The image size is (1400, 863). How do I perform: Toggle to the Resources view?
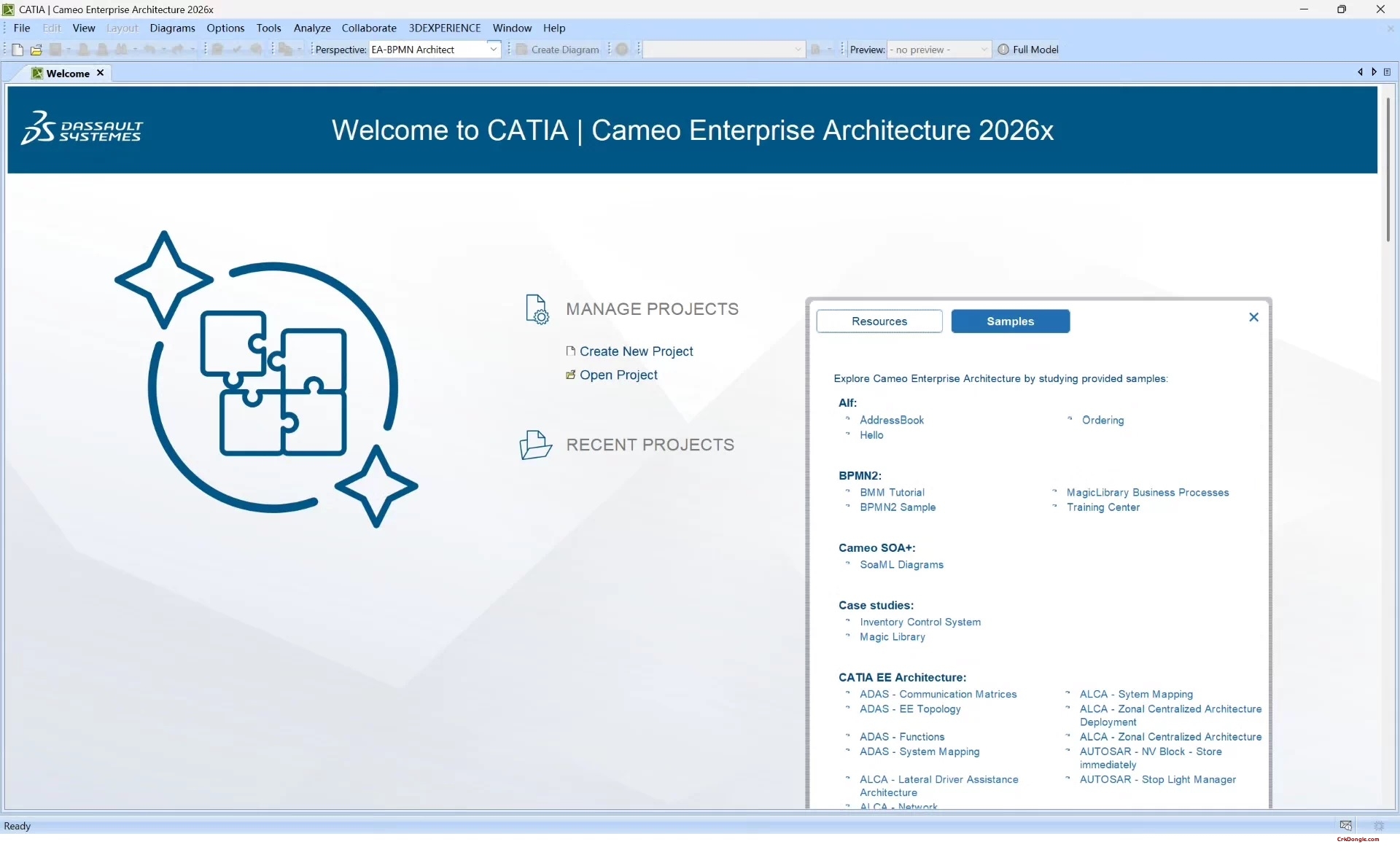879,321
